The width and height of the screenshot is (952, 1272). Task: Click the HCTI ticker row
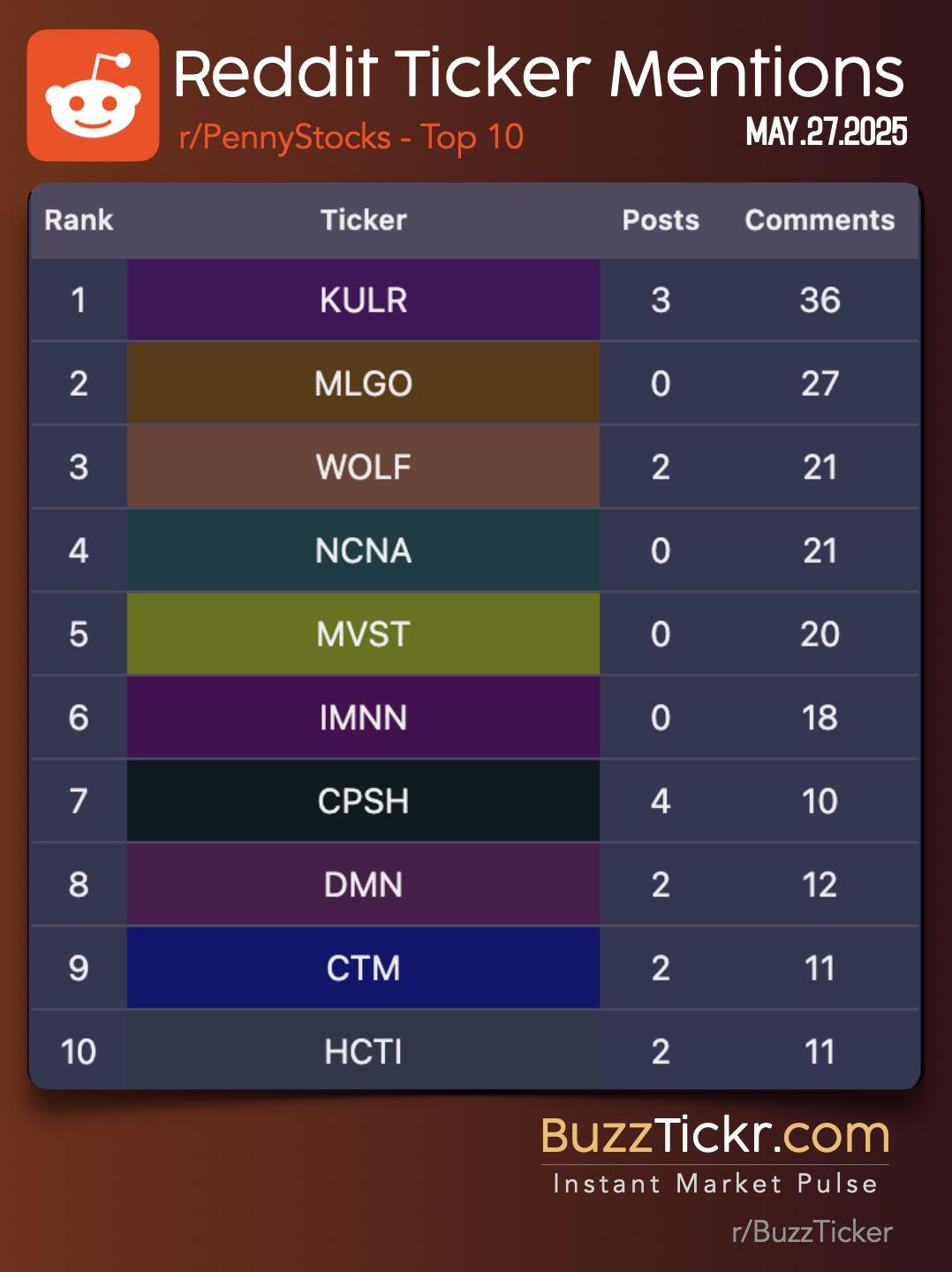(475, 1050)
